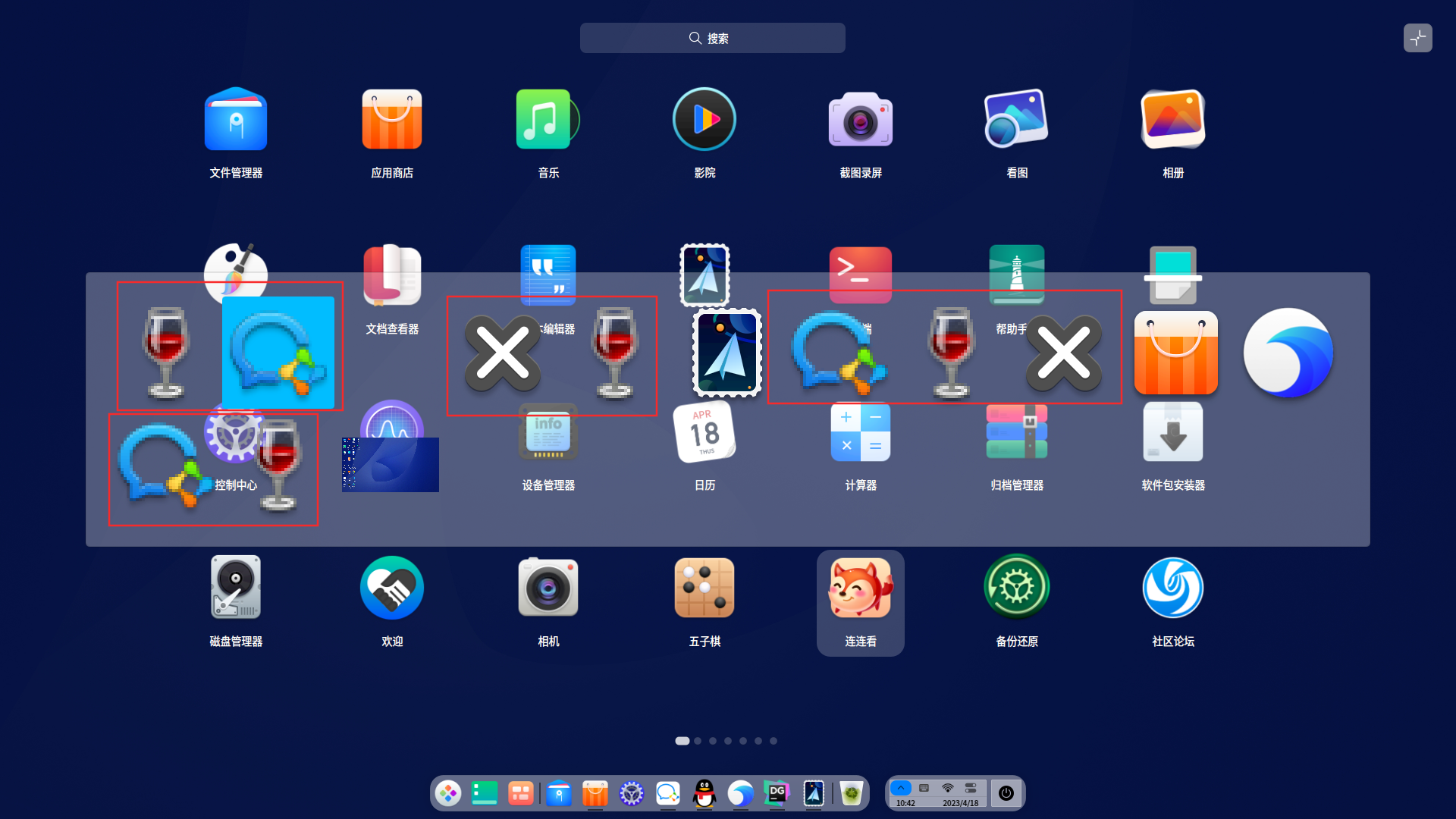
Task: Open Wi-Fi network tray icon
Action: (947, 788)
